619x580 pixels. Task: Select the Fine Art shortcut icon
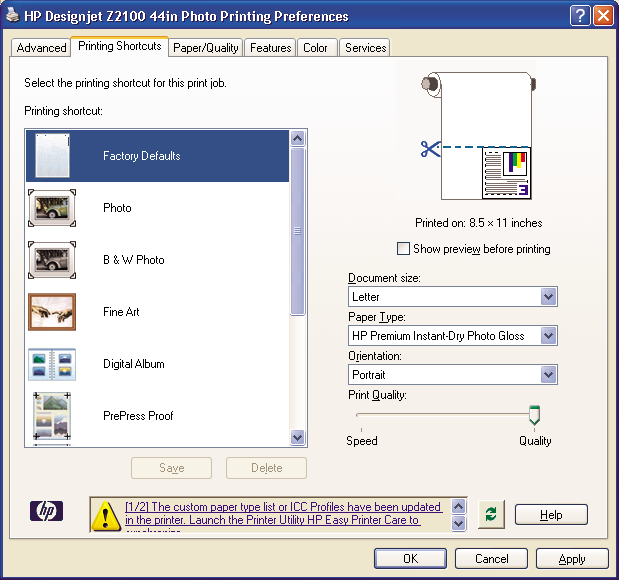coord(52,312)
